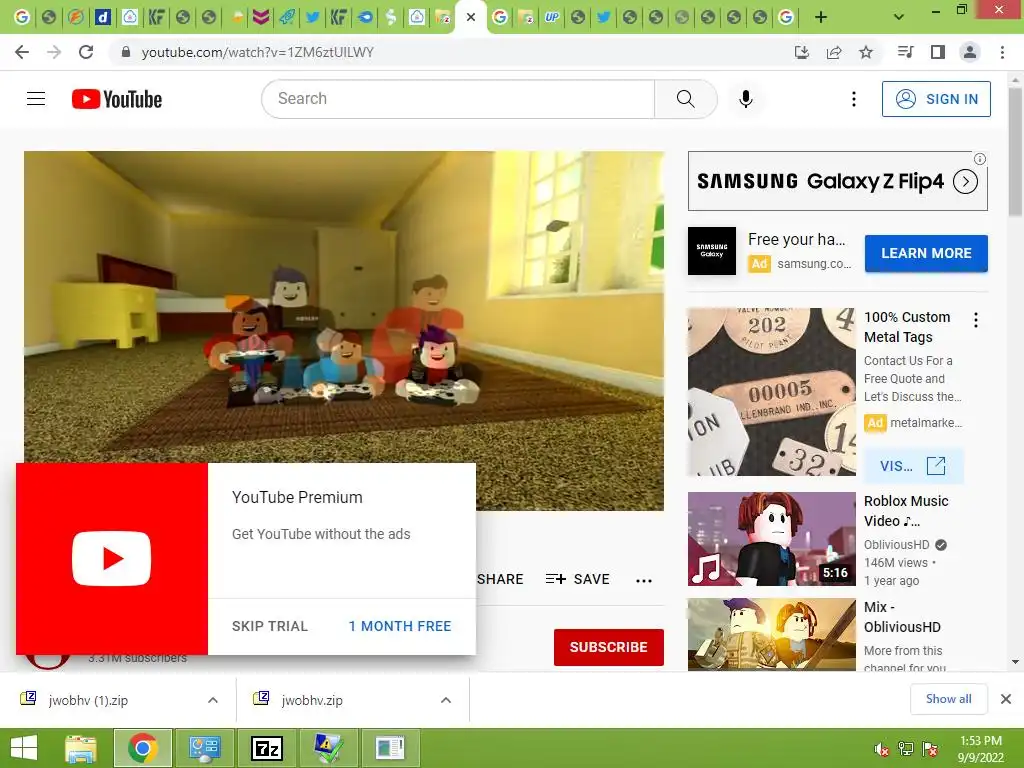This screenshot has width=1024, height=768.
Task: Click the Roblox Music Video thumbnail
Action: [x=771, y=539]
